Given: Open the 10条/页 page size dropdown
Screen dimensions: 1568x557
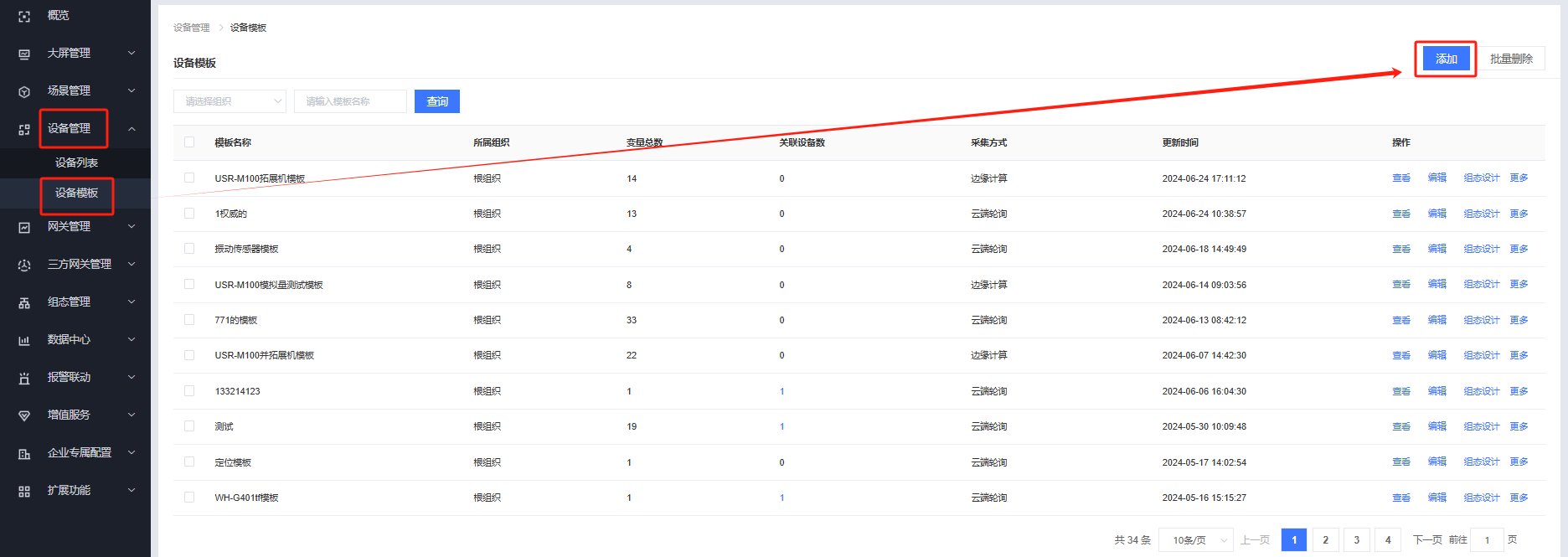Looking at the screenshot, I should click(1195, 540).
